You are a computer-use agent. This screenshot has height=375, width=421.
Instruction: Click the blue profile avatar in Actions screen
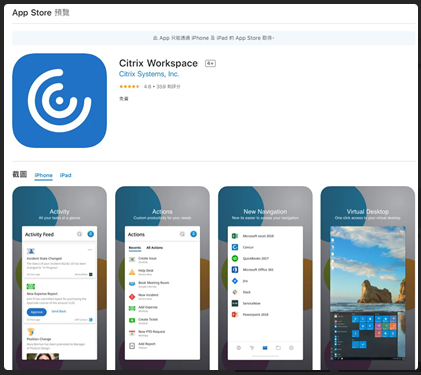pyautogui.click(x=194, y=234)
